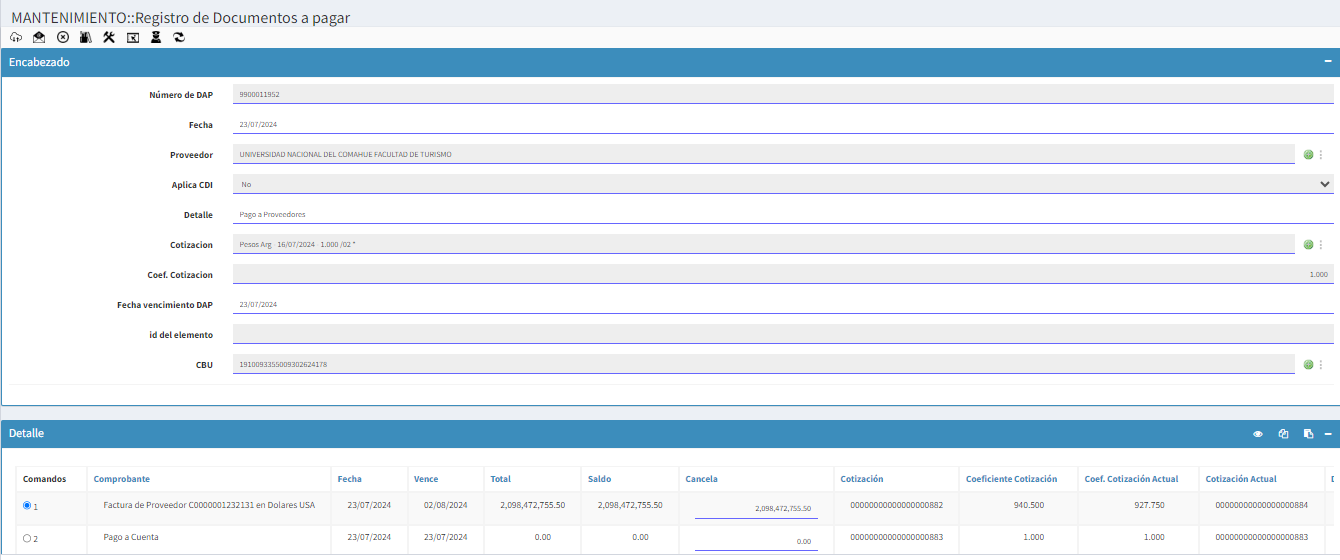Image resolution: width=1340 pixels, height=560 pixels.
Task: Click the paste icon in Detalle header
Action: tap(1308, 434)
